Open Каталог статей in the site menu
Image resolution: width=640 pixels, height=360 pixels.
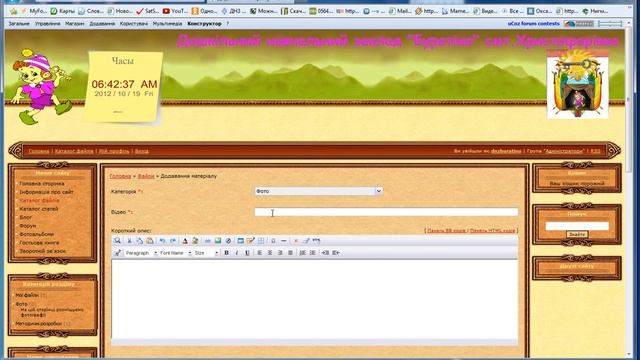pos(39,209)
